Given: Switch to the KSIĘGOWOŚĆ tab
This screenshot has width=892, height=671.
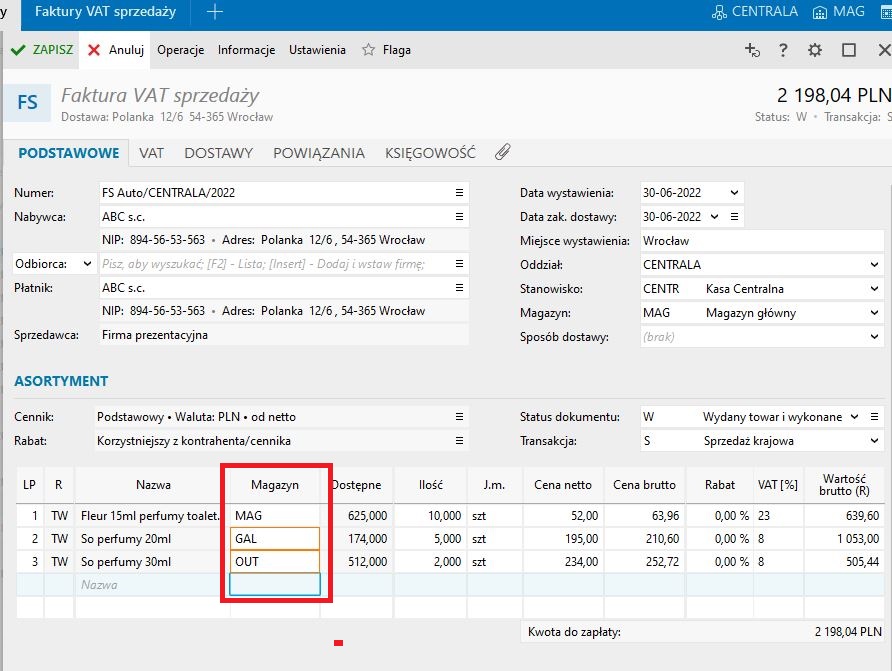Looking at the screenshot, I should tap(430, 153).
